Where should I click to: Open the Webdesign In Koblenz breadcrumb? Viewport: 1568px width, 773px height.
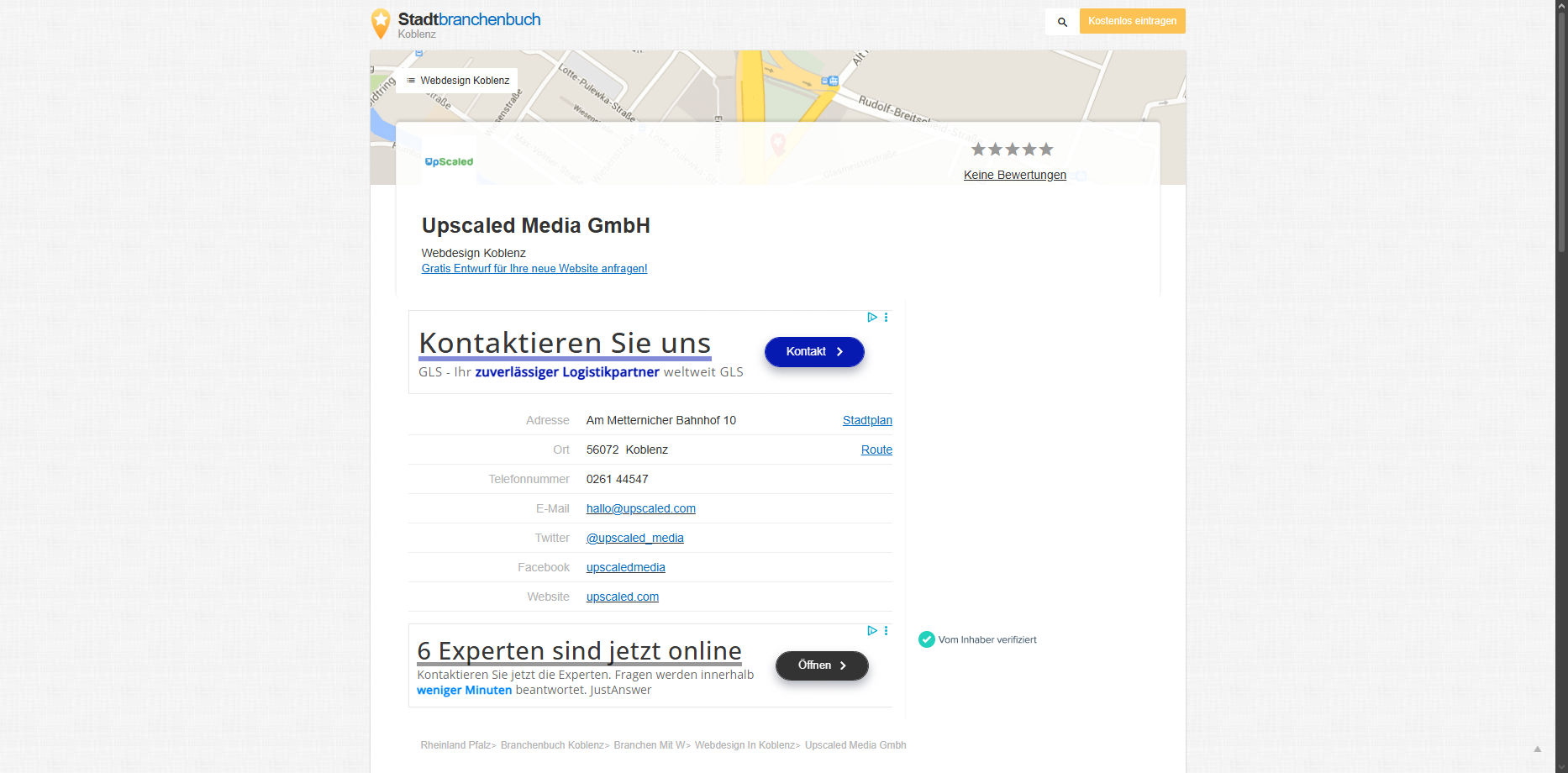[745, 745]
